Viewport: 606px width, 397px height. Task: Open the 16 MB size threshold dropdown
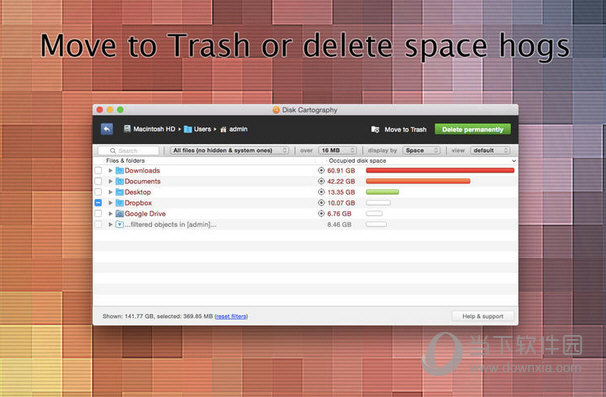tap(337, 150)
